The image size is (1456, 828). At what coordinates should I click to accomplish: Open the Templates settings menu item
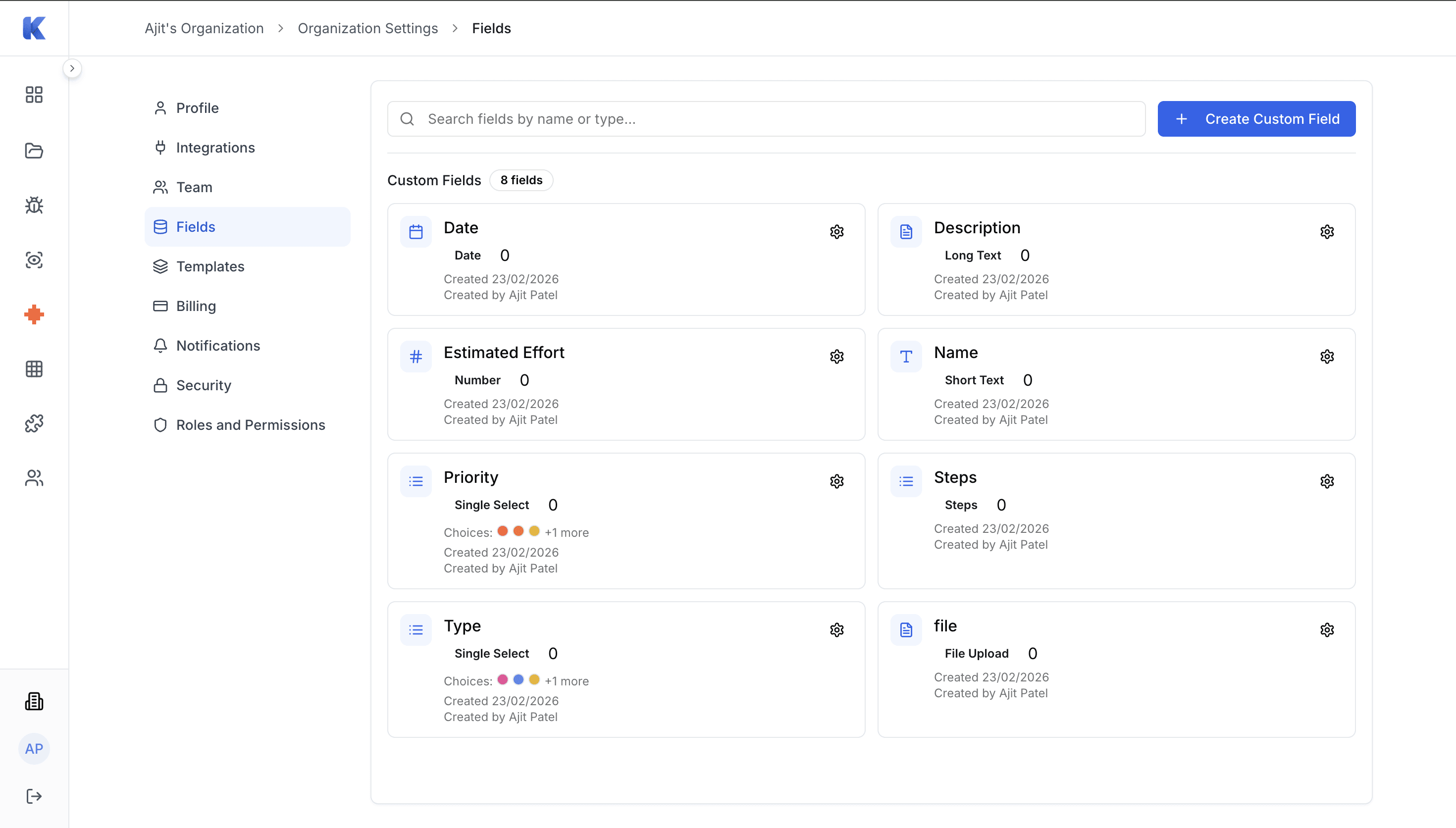210,266
